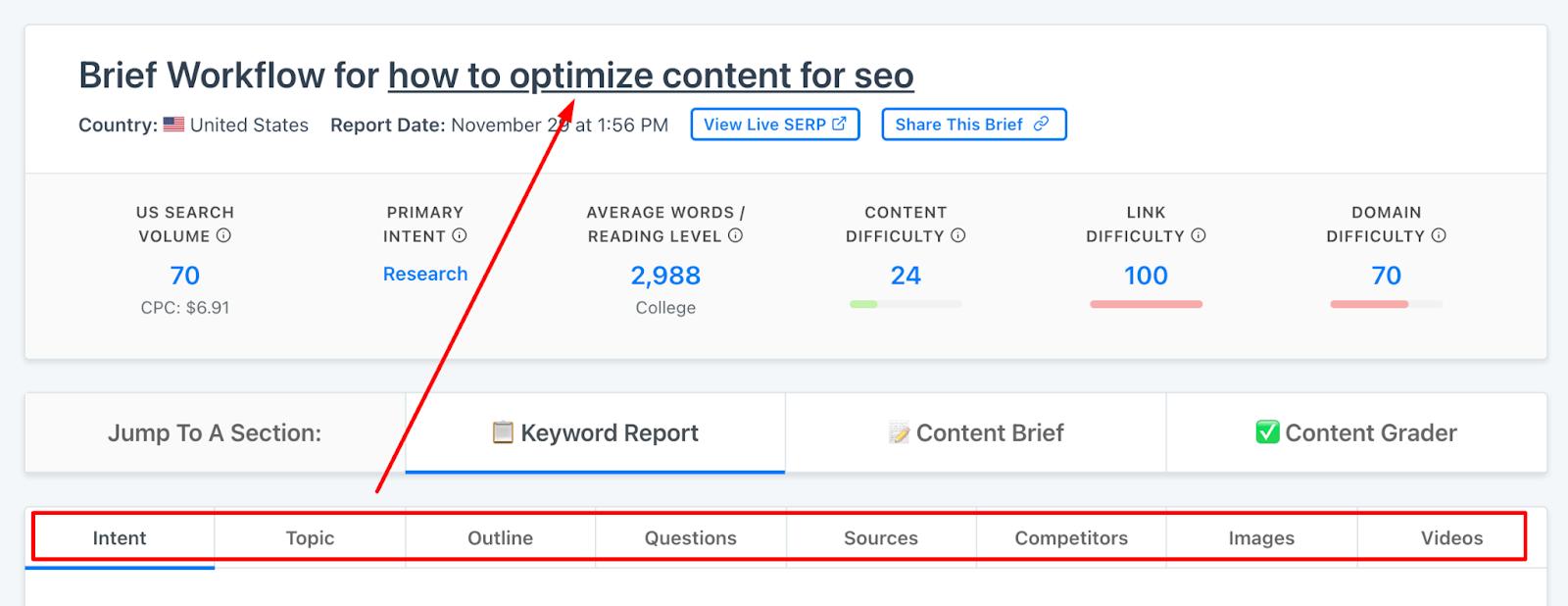Click info icon beside Link Difficulty

coord(1199,235)
